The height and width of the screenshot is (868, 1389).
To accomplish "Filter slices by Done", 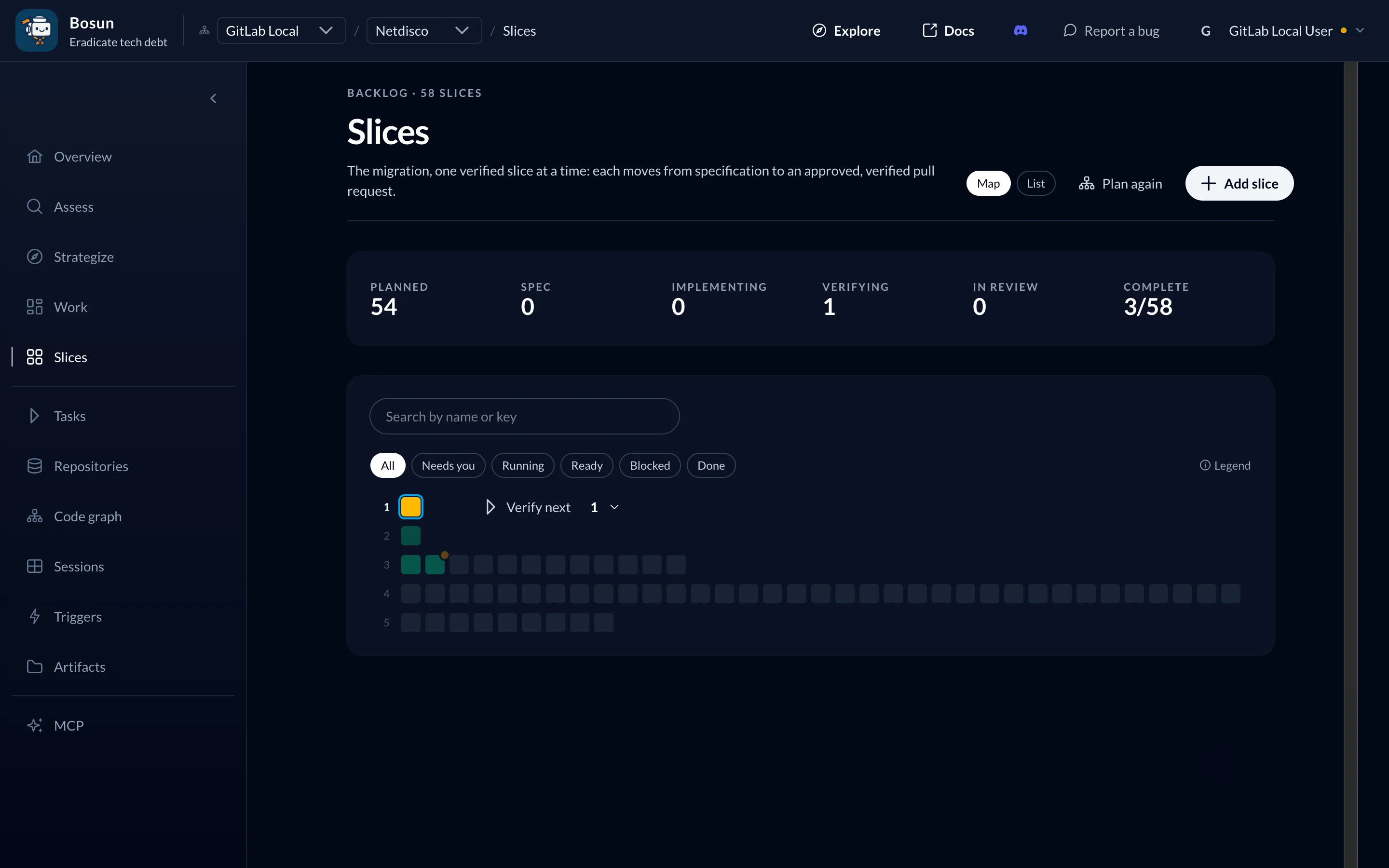I will 710,465.
